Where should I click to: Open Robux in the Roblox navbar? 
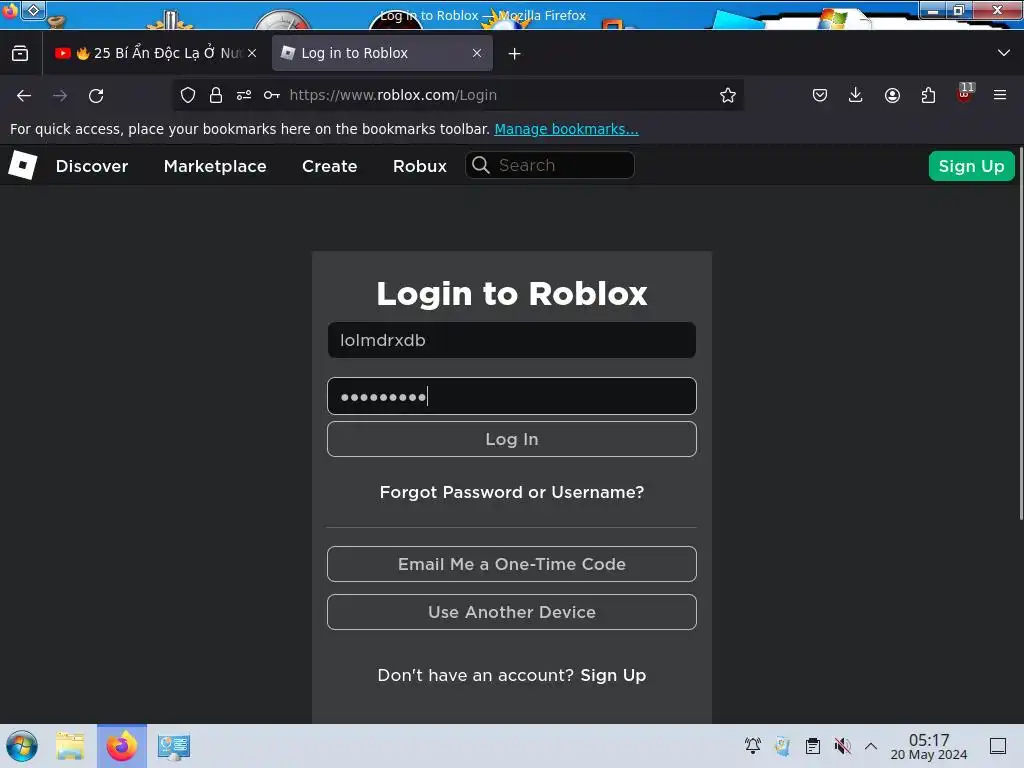(x=420, y=166)
